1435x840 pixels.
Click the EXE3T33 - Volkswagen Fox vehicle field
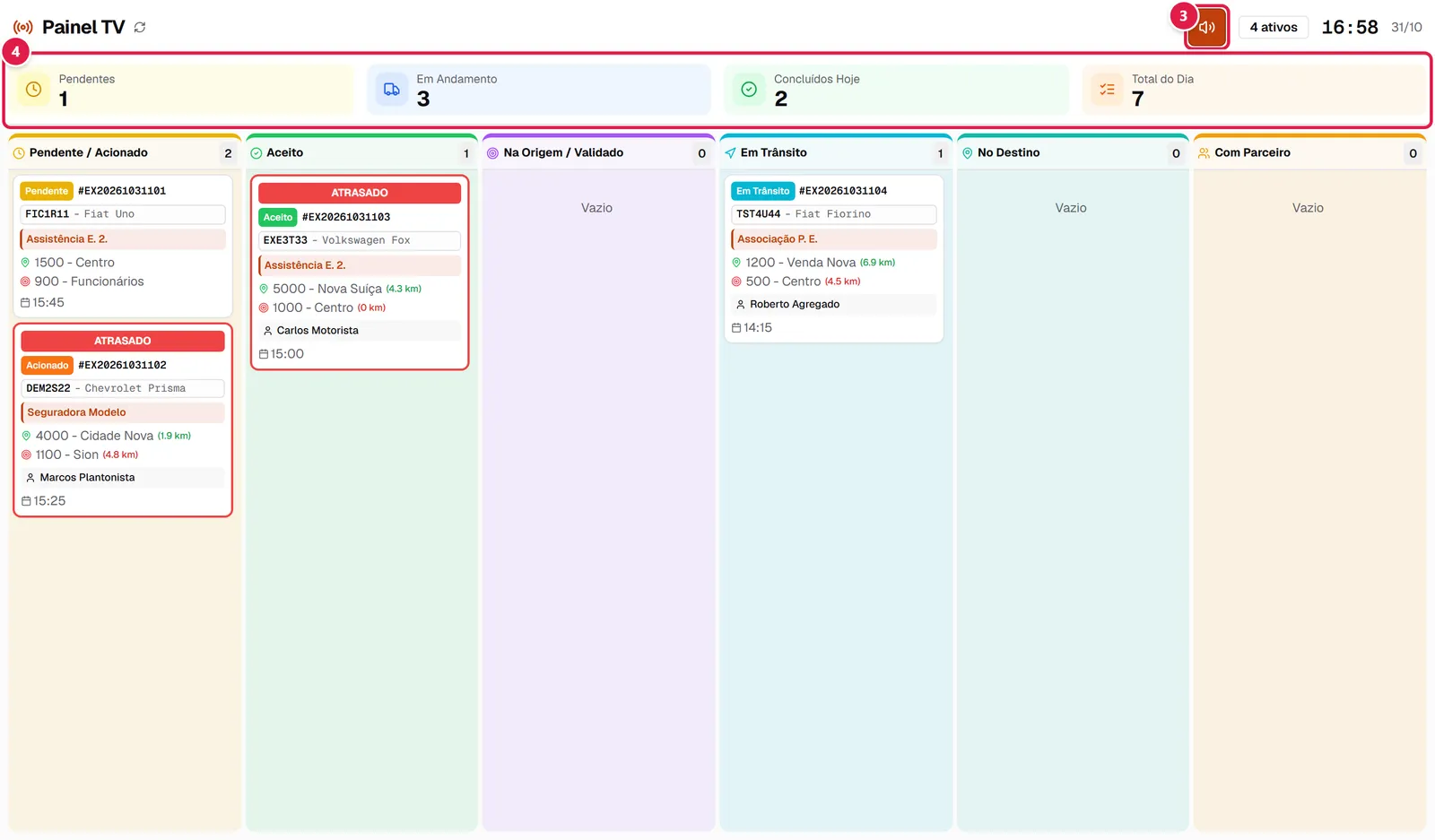[x=360, y=240]
